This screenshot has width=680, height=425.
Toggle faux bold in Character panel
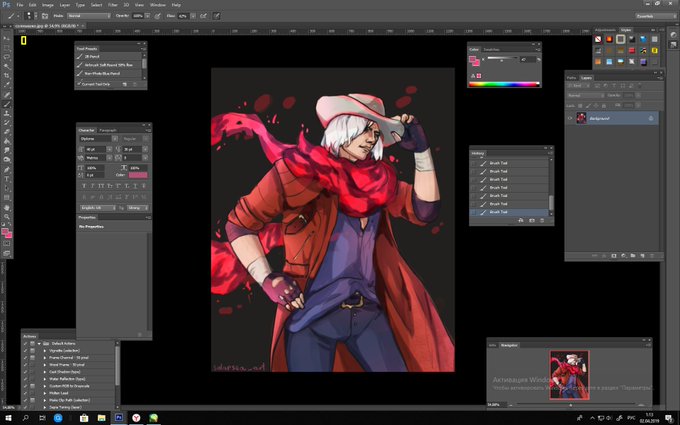84,186
